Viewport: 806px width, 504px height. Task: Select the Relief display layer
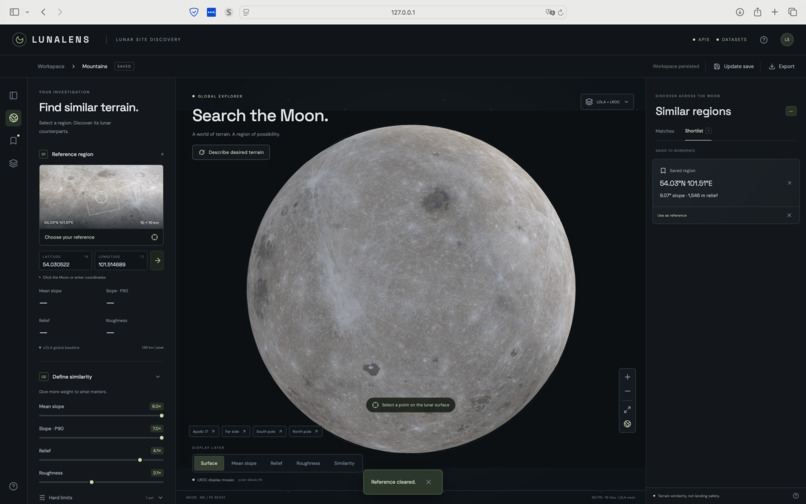[276, 463]
